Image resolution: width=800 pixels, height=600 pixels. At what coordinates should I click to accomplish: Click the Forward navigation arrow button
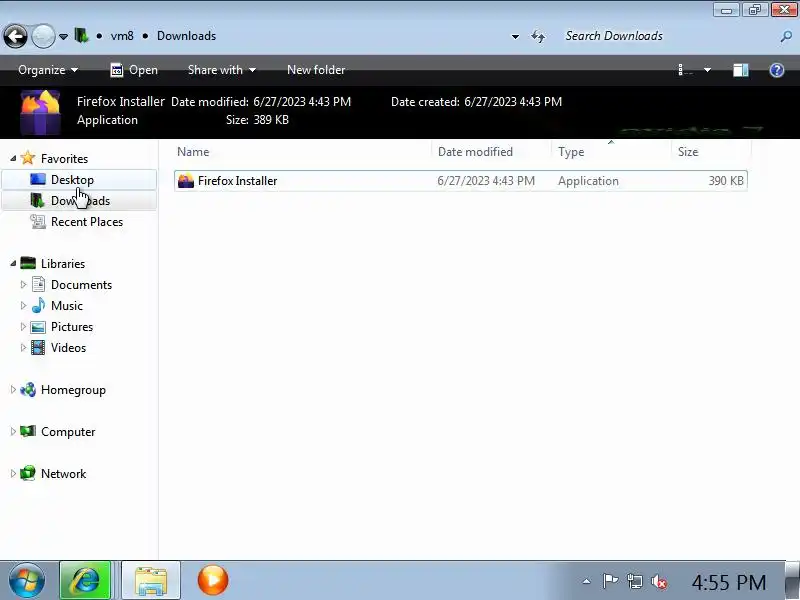coord(43,36)
